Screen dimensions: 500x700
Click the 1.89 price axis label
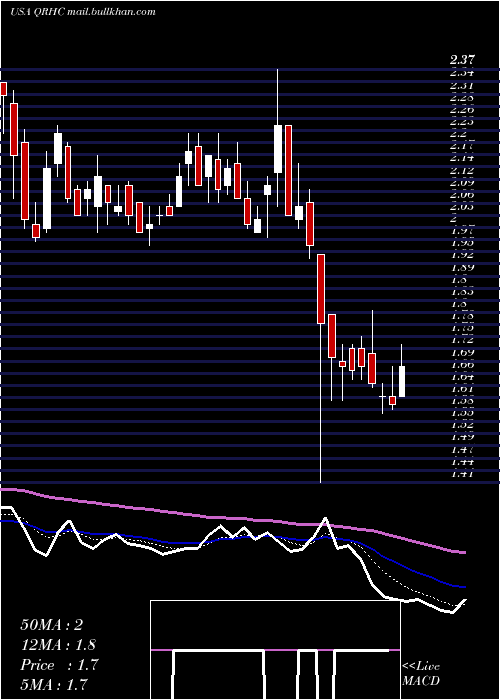pyautogui.click(x=463, y=268)
